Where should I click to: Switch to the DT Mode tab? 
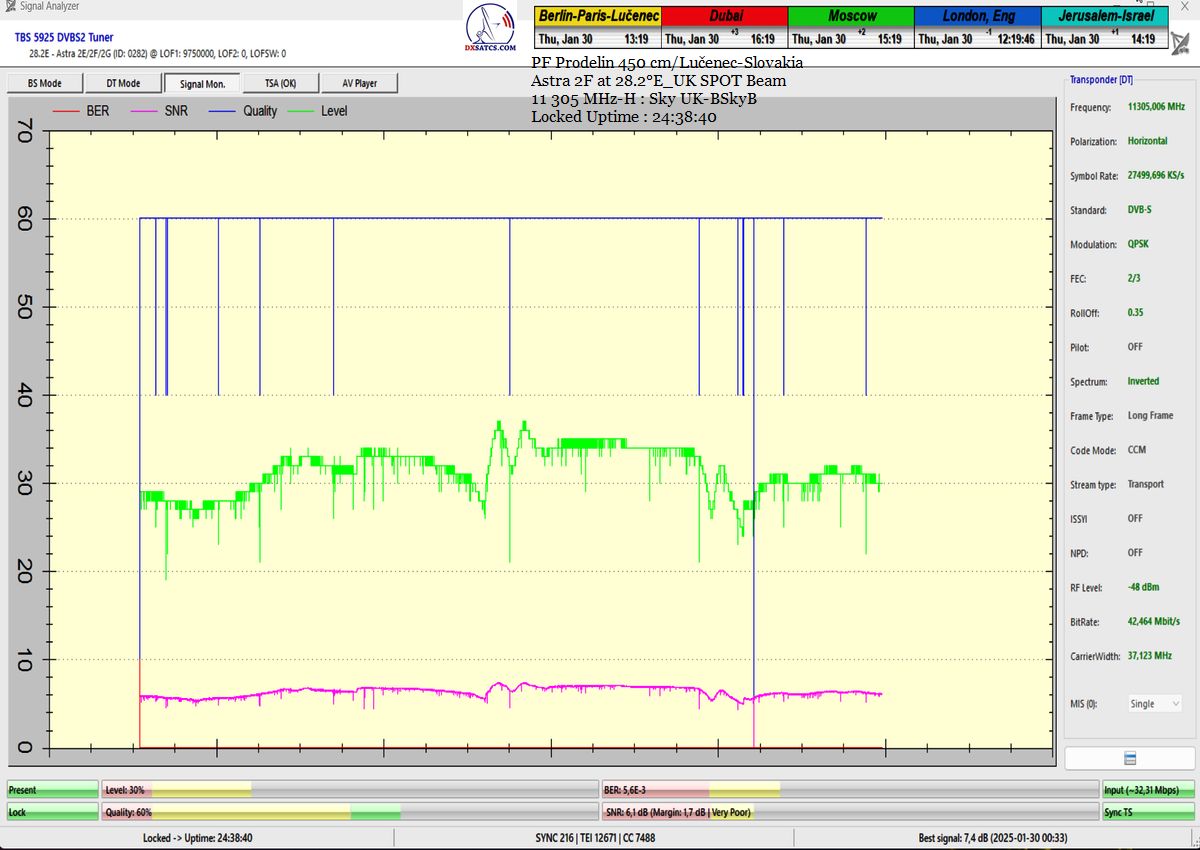coord(123,84)
